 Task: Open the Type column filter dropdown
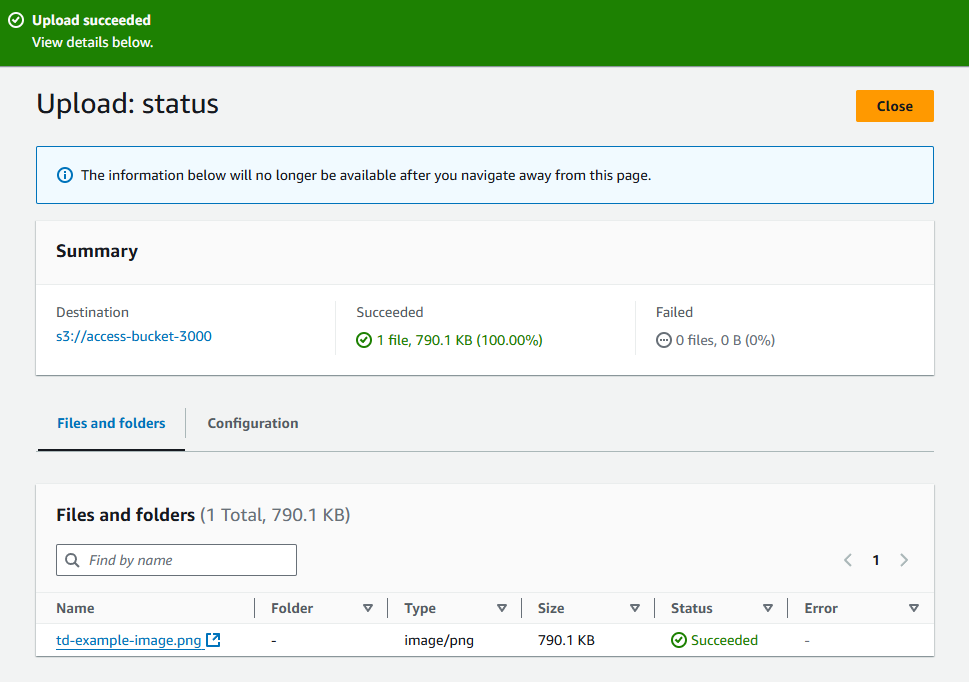502,607
